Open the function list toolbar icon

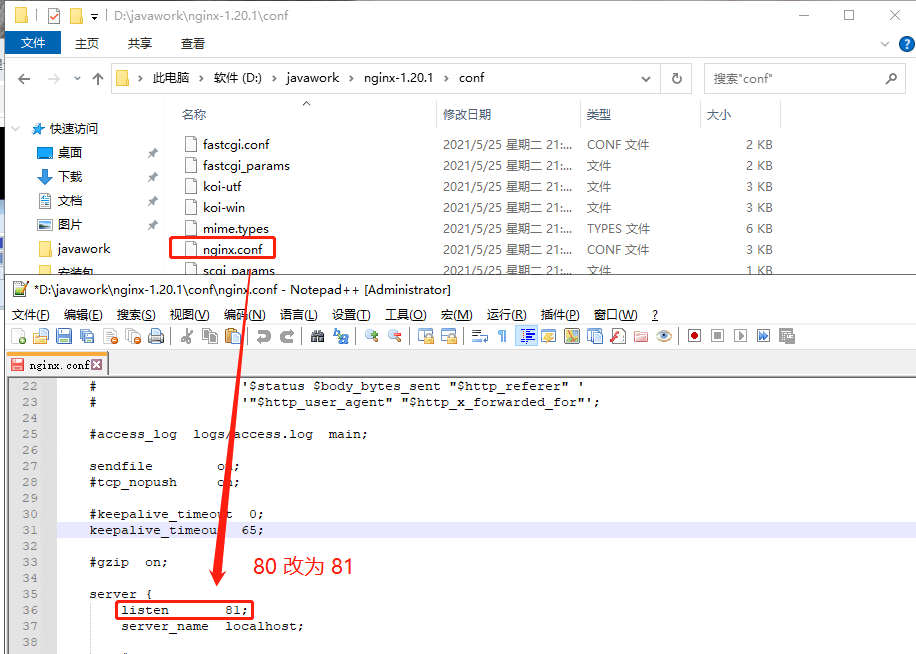(618, 336)
